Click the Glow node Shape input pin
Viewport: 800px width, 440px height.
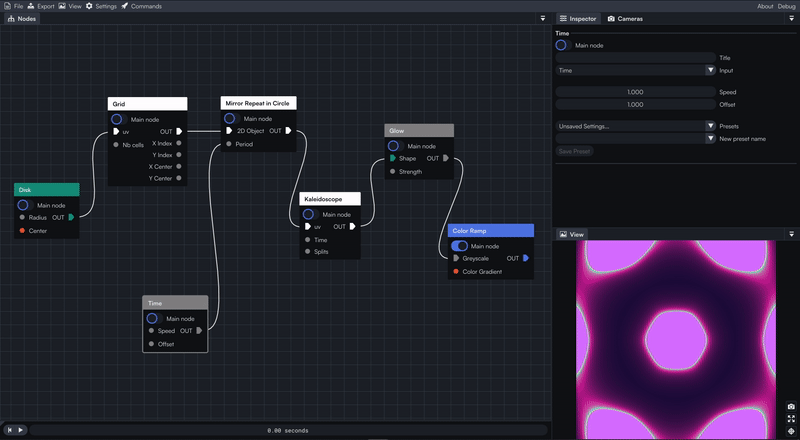pyautogui.click(x=392, y=158)
